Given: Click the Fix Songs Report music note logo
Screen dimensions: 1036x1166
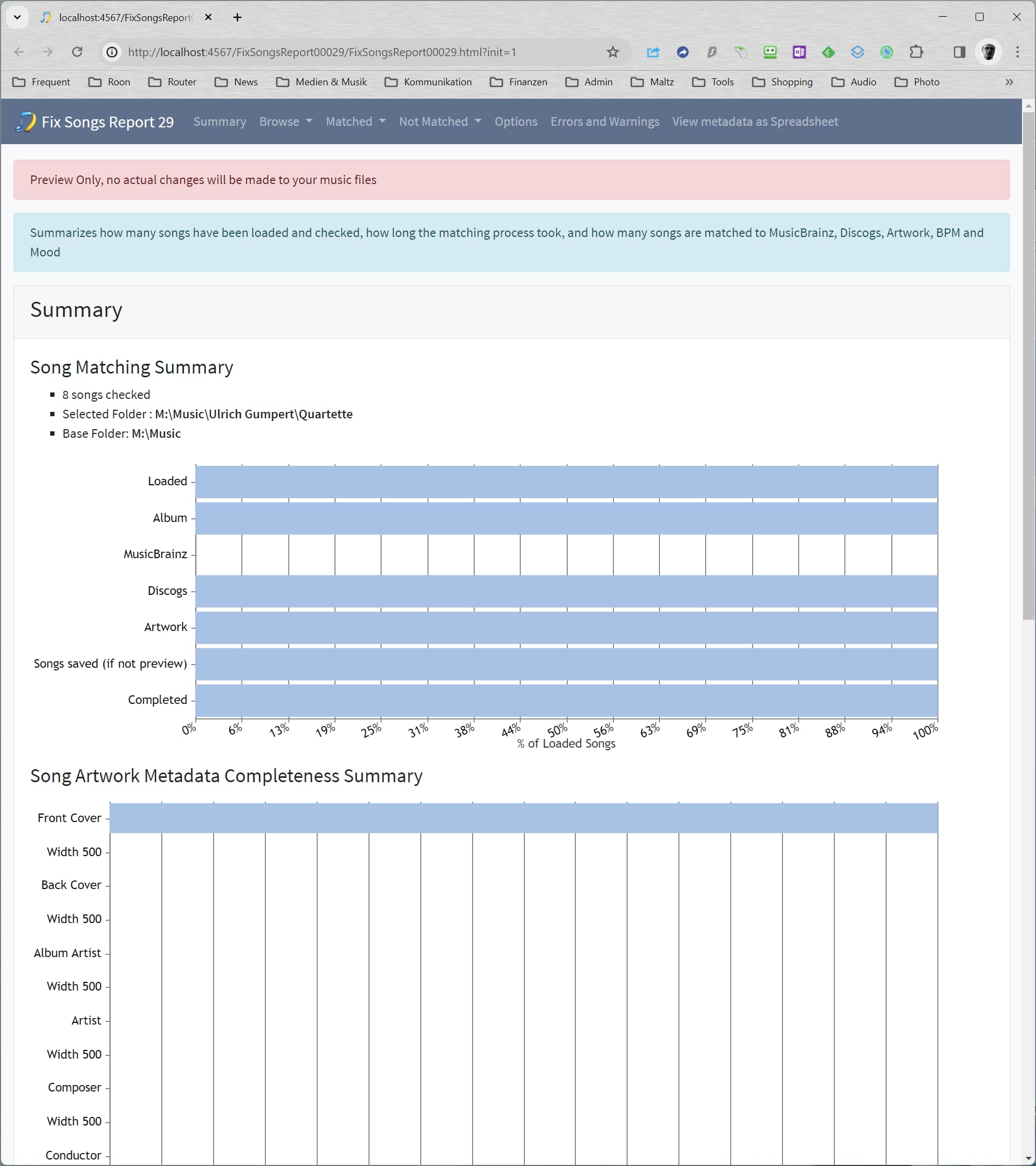Looking at the screenshot, I should pos(25,121).
